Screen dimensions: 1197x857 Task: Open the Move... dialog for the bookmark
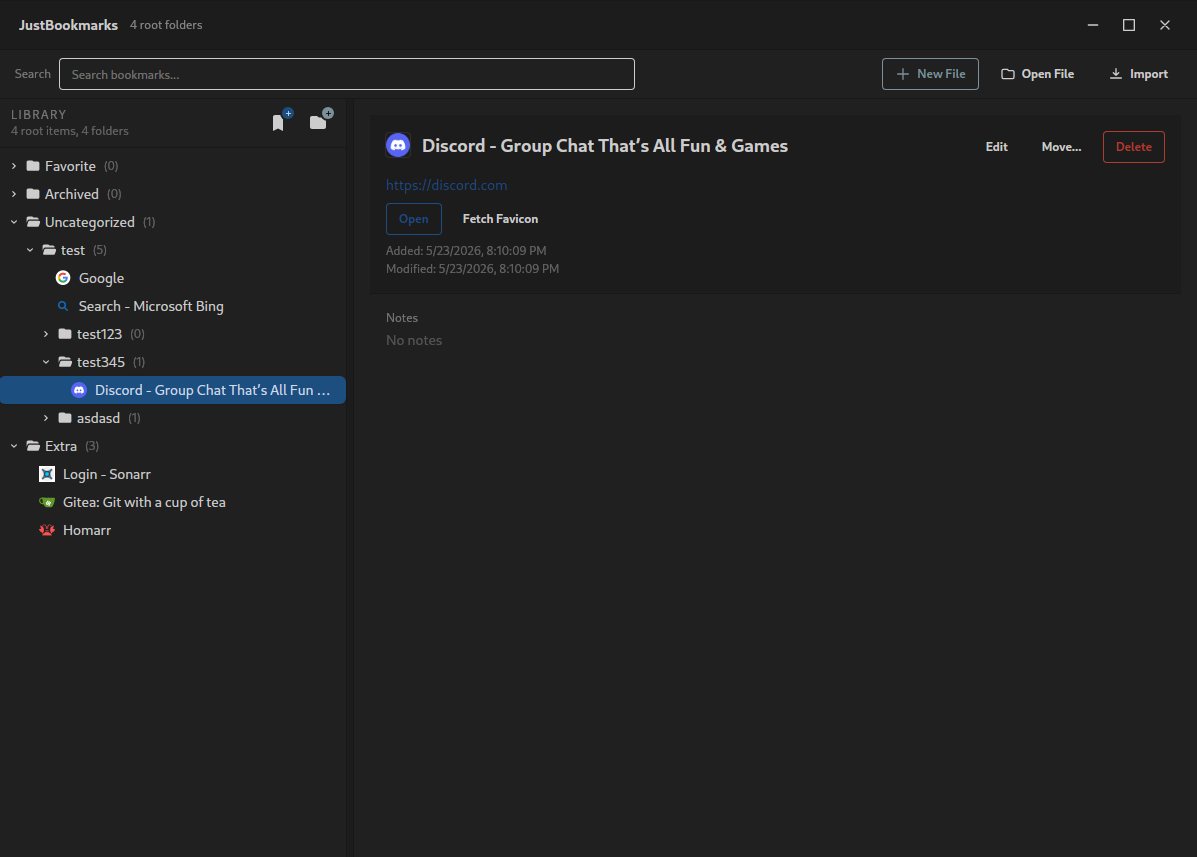pyautogui.click(x=1061, y=147)
